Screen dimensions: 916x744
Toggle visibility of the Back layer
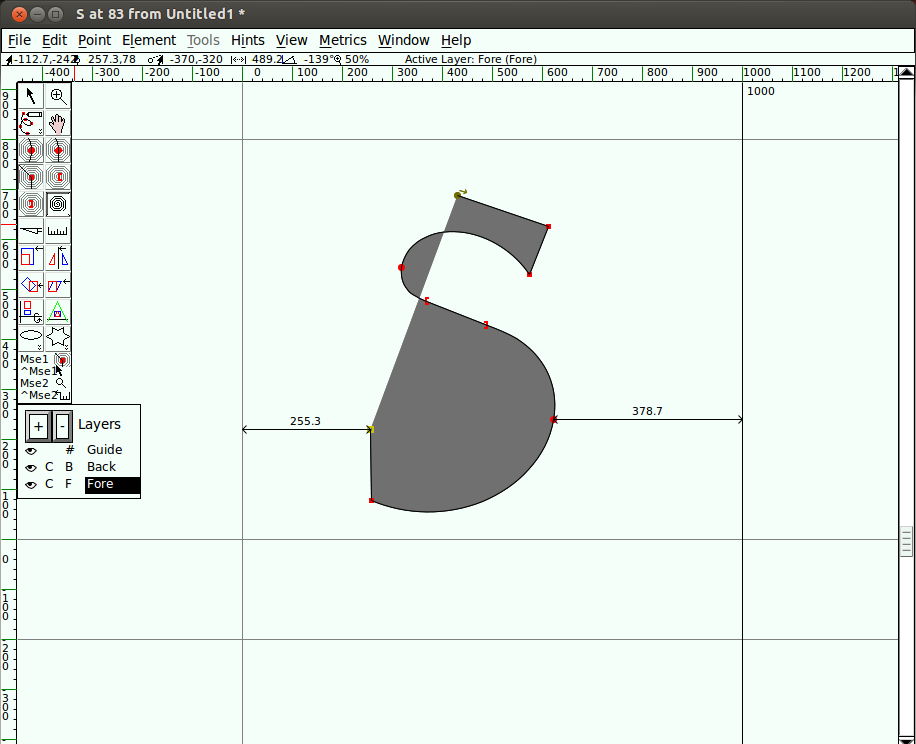(x=31, y=468)
